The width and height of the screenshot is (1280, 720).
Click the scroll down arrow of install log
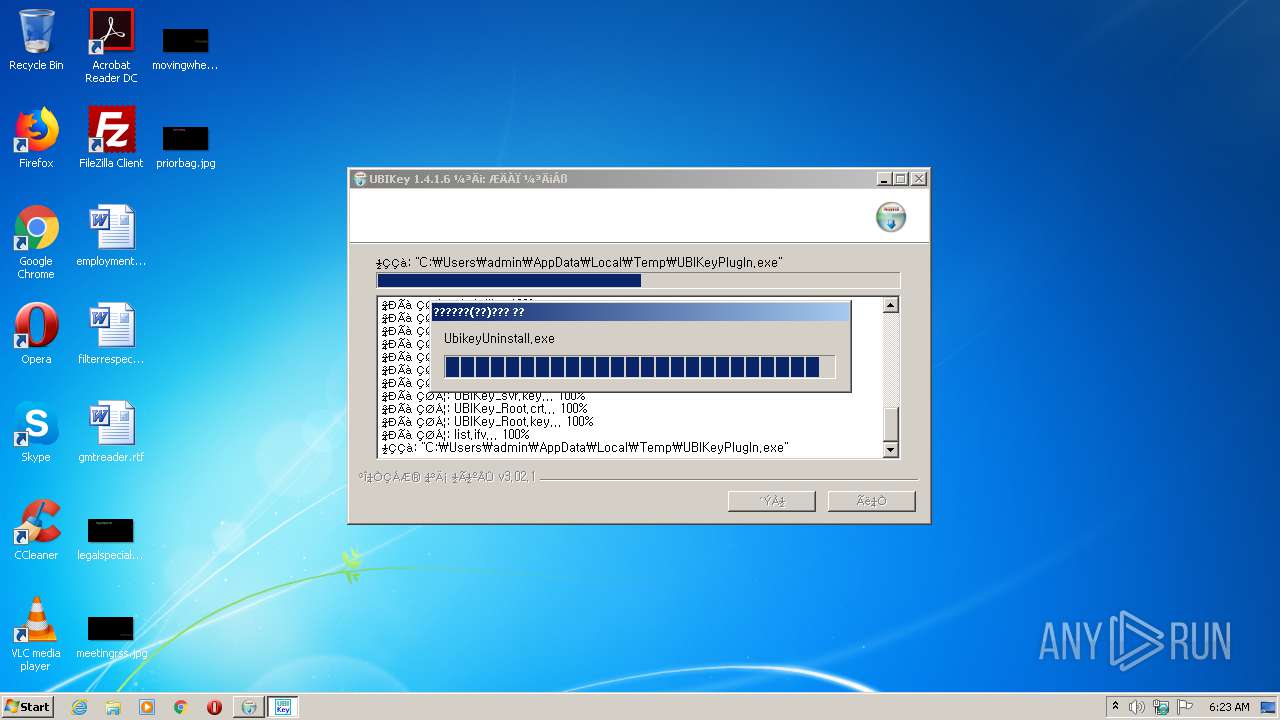pyautogui.click(x=891, y=450)
